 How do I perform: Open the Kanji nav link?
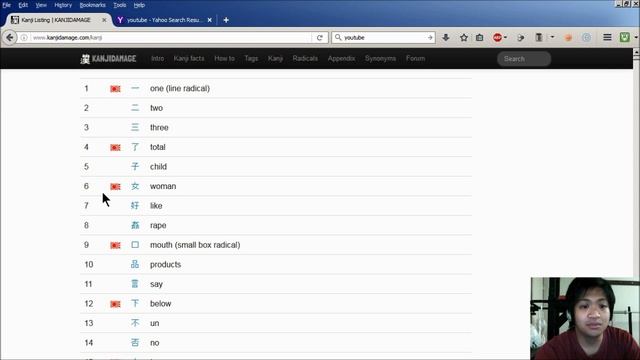coord(276,59)
